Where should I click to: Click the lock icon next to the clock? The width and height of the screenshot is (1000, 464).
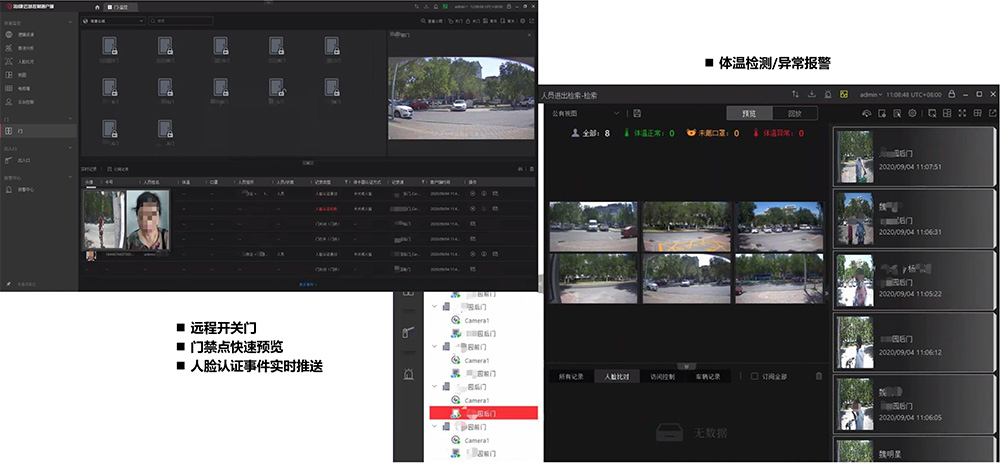(x=951, y=94)
